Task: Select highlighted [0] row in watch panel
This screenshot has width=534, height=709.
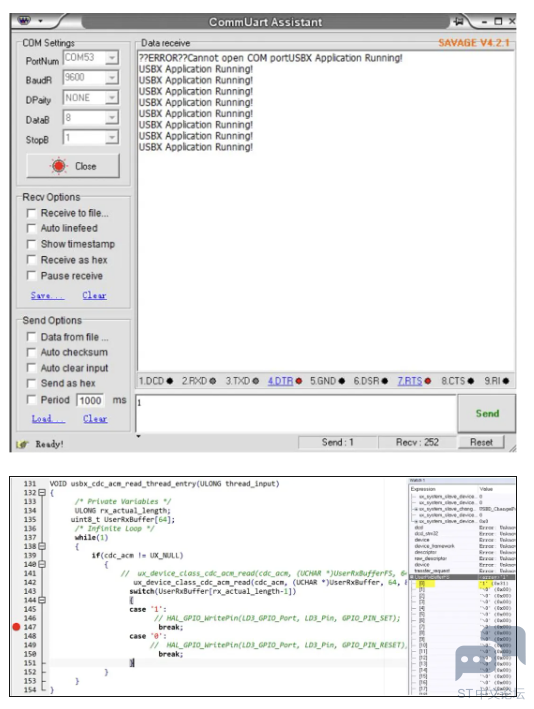Action: 462,584
